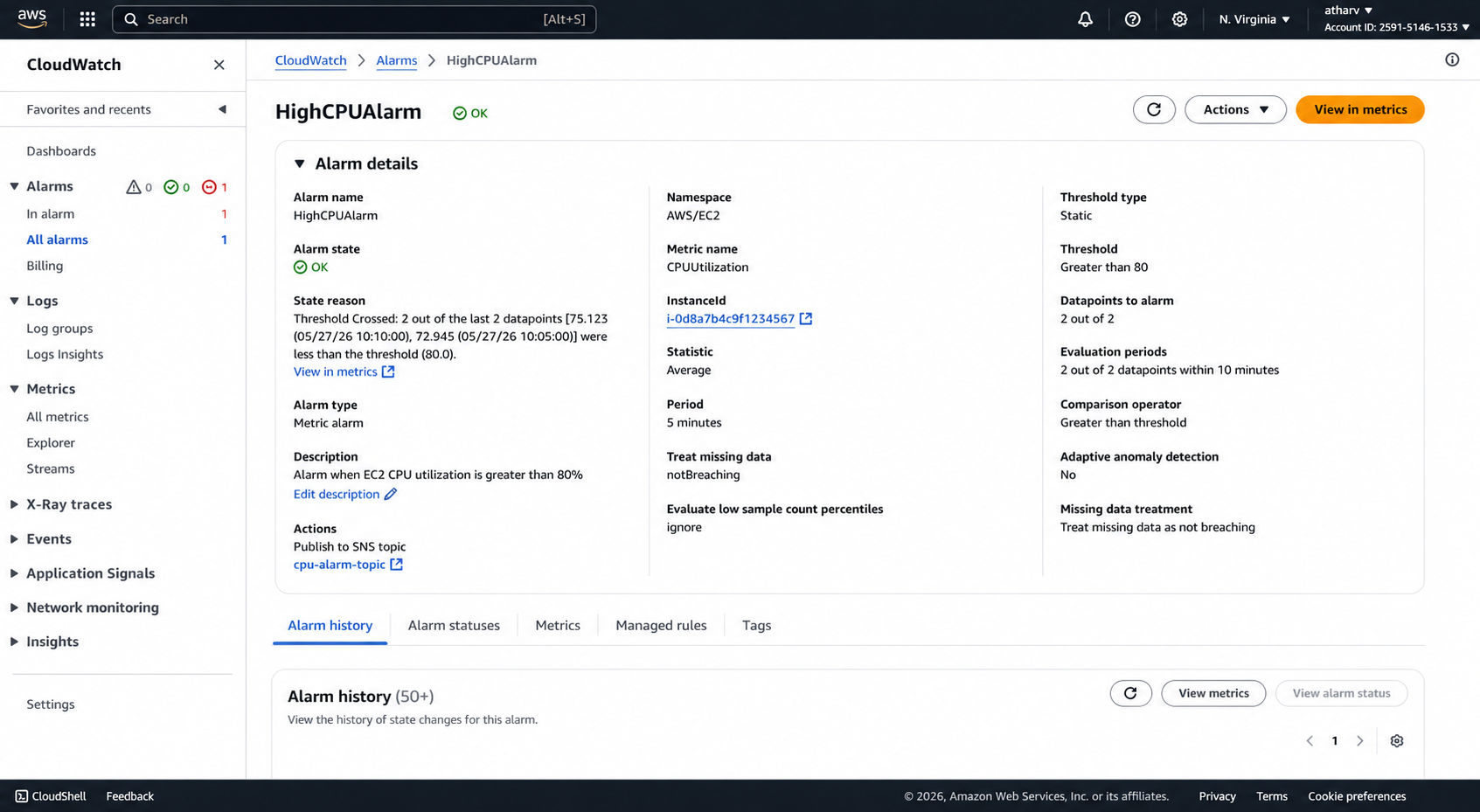Click the Edit description link
Viewport: 1480px width, 812px height.
tap(337, 494)
